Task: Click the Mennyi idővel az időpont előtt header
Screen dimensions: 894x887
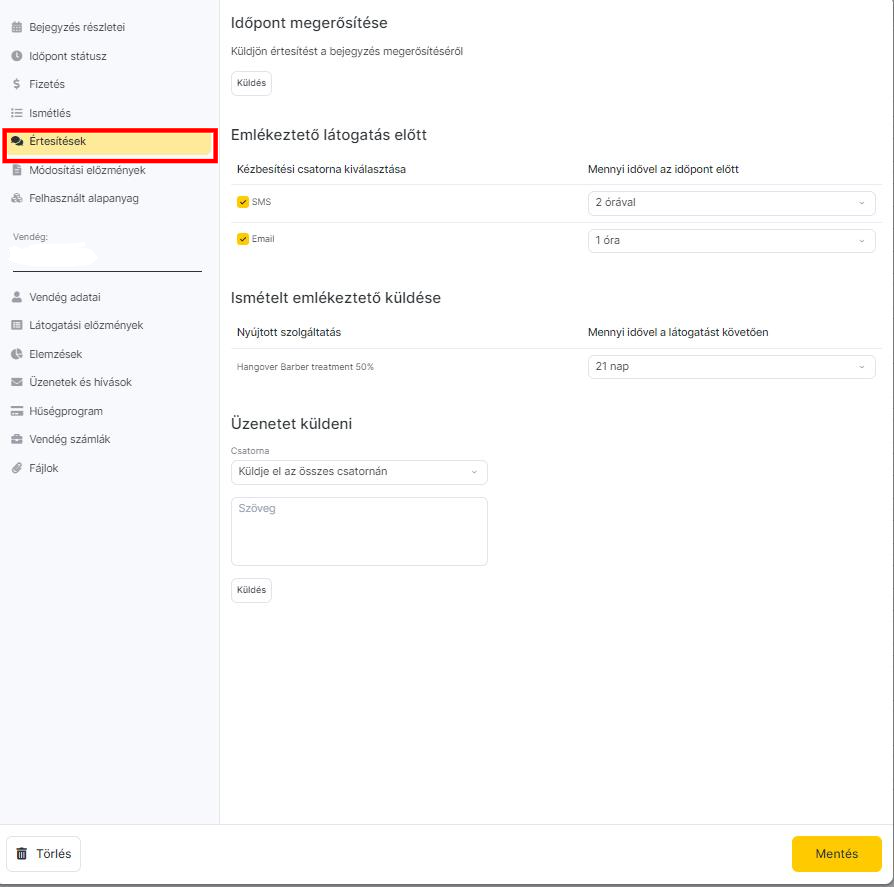Action: pos(663,169)
